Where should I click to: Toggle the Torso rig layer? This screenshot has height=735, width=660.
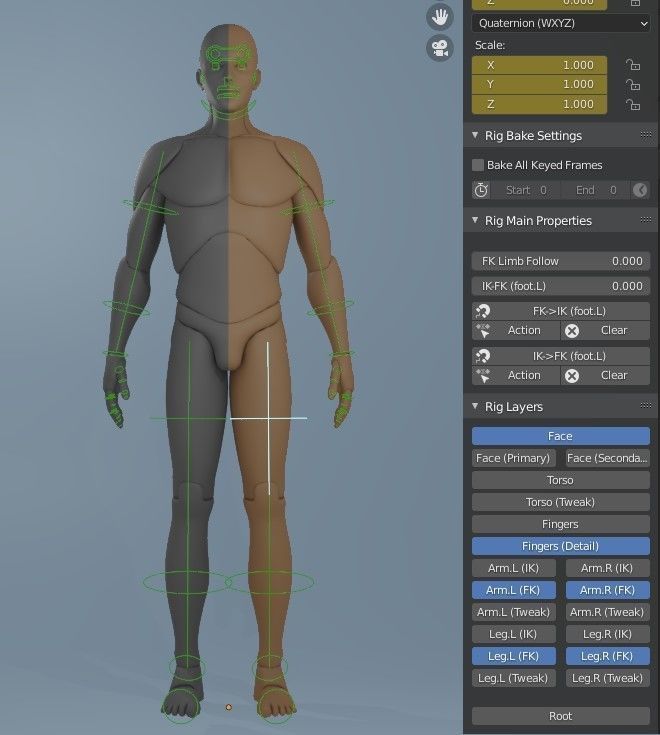(561, 480)
